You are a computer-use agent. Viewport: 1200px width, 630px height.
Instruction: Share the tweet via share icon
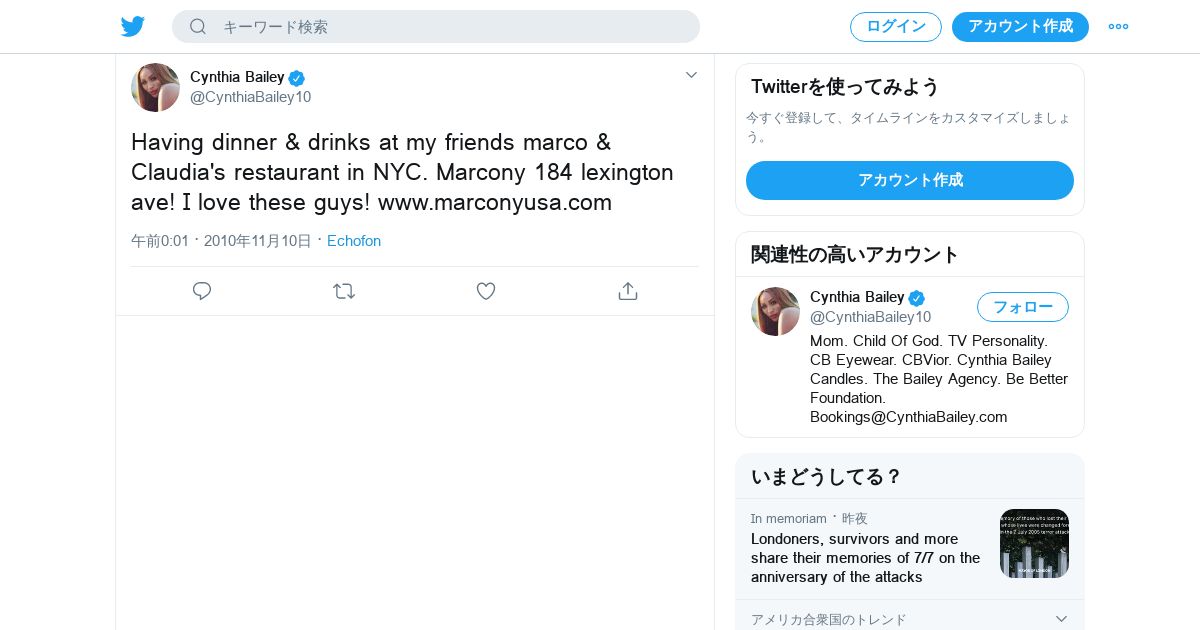(x=628, y=291)
